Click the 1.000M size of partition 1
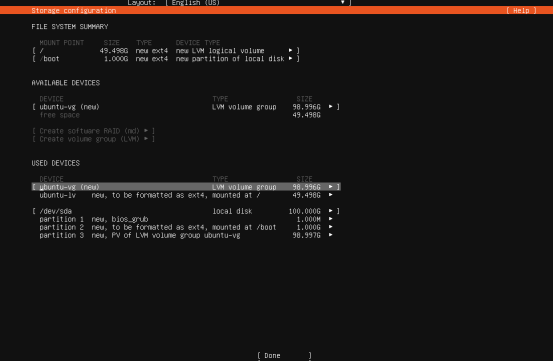 click(x=309, y=219)
